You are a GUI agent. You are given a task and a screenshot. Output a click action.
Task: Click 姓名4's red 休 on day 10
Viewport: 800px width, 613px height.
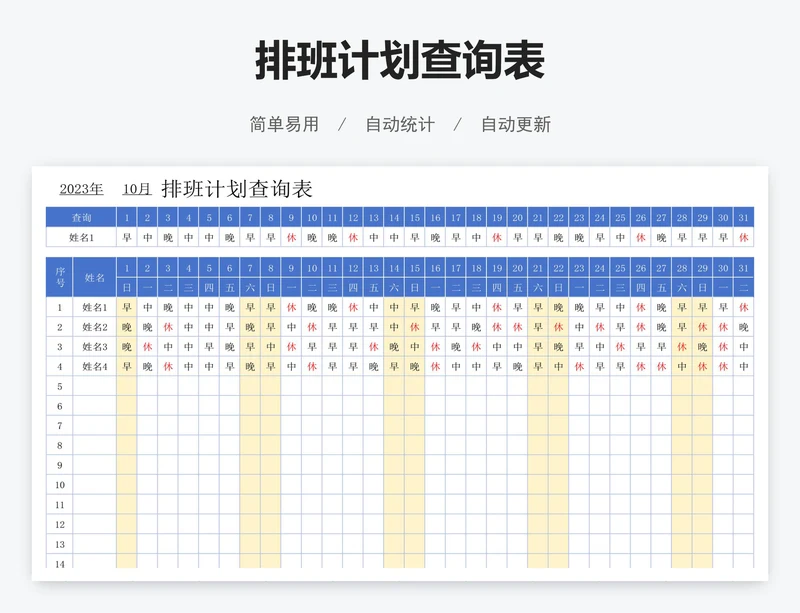click(x=312, y=366)
